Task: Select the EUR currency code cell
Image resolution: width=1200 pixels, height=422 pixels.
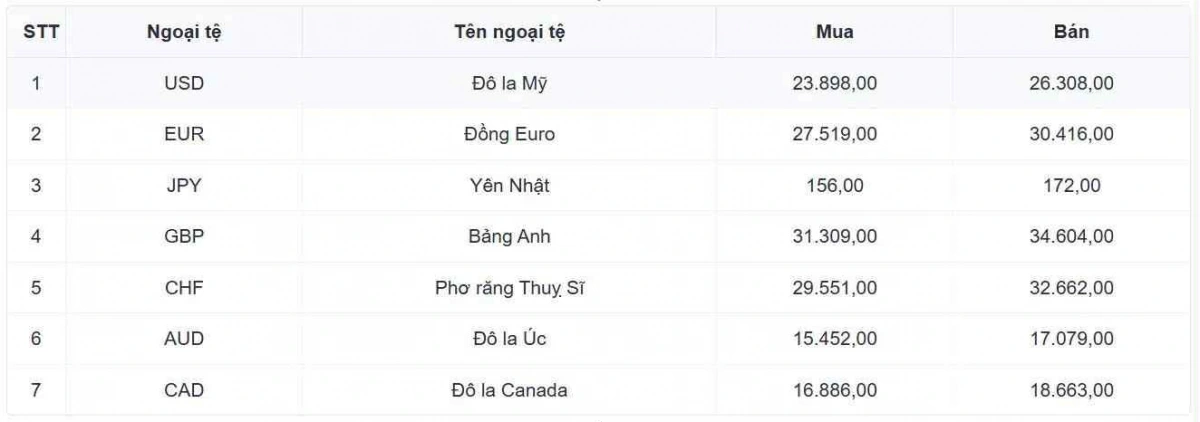Action: [184, 135]
